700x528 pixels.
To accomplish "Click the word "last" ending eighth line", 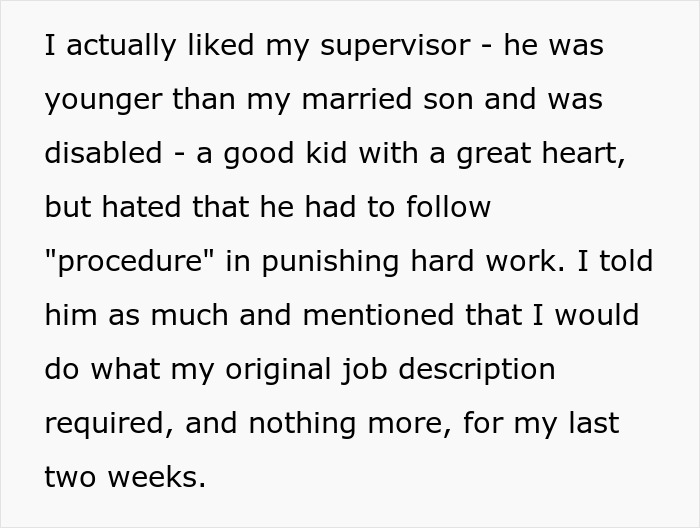I will pos(594,422).
